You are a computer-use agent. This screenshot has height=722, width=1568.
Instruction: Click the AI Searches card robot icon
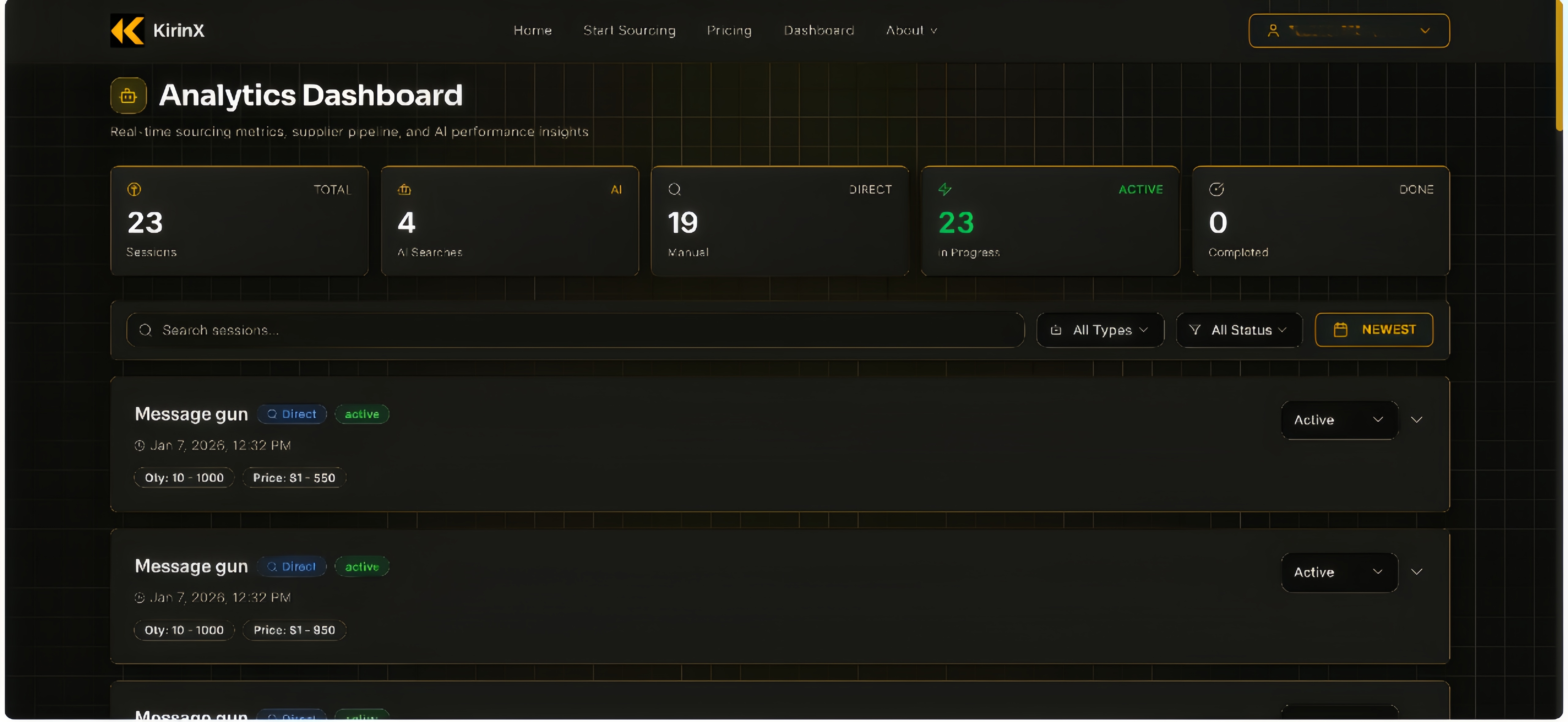[x=404, y=189]
